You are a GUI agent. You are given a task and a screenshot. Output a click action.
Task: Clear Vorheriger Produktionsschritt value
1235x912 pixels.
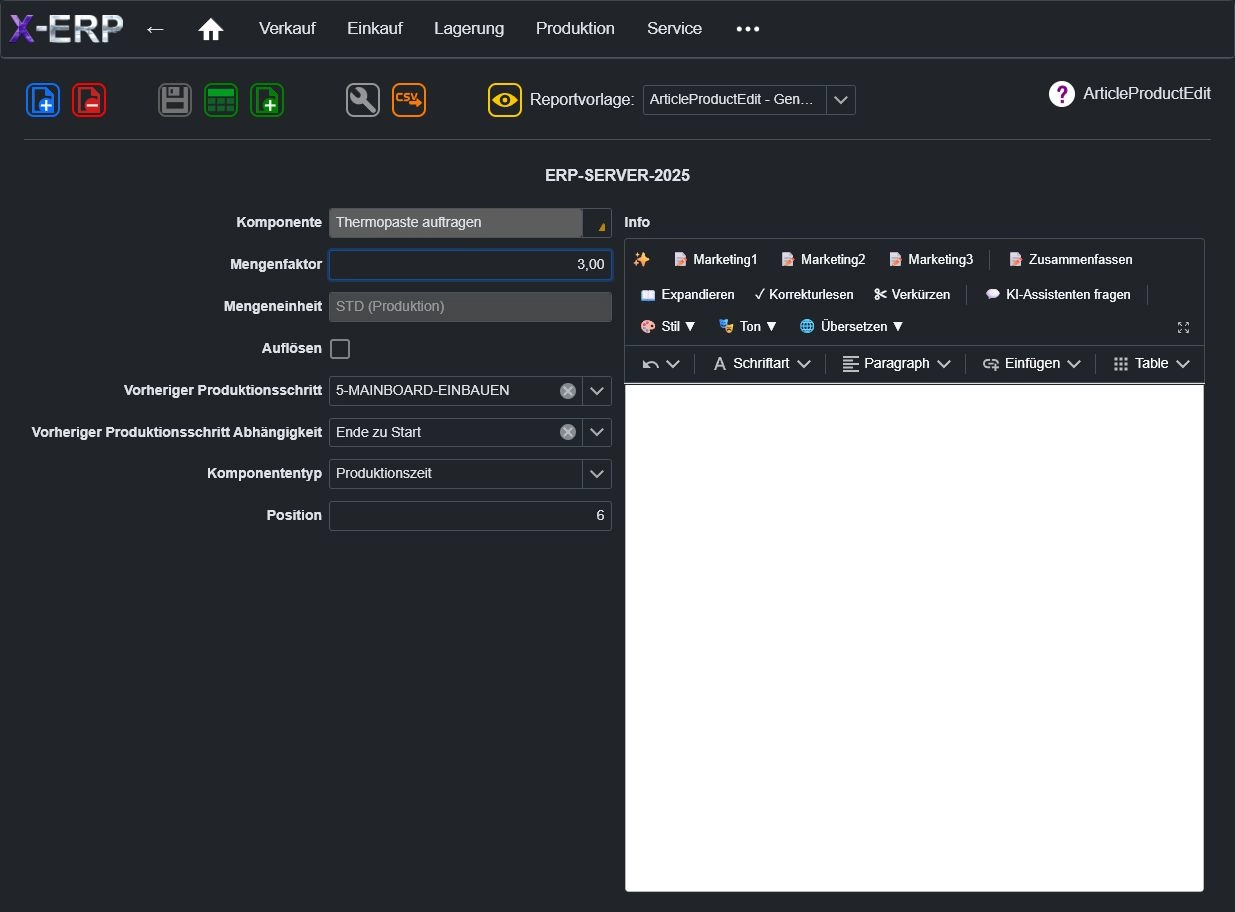tap(568, 391)
